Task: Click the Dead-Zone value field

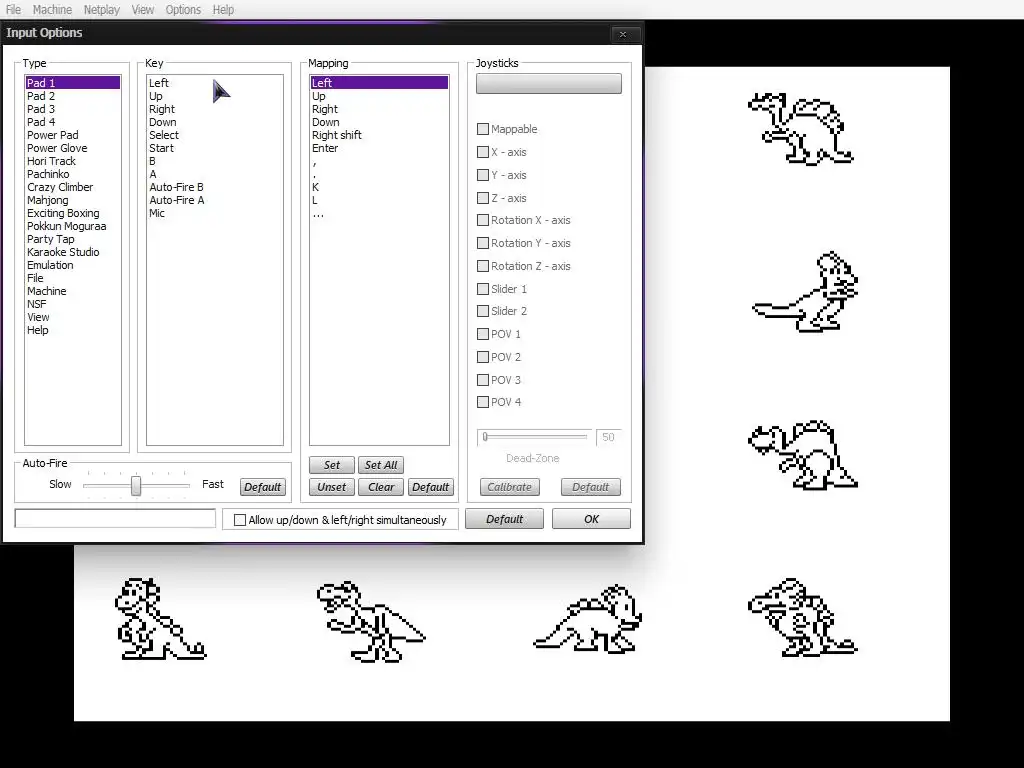Action: 608,437
